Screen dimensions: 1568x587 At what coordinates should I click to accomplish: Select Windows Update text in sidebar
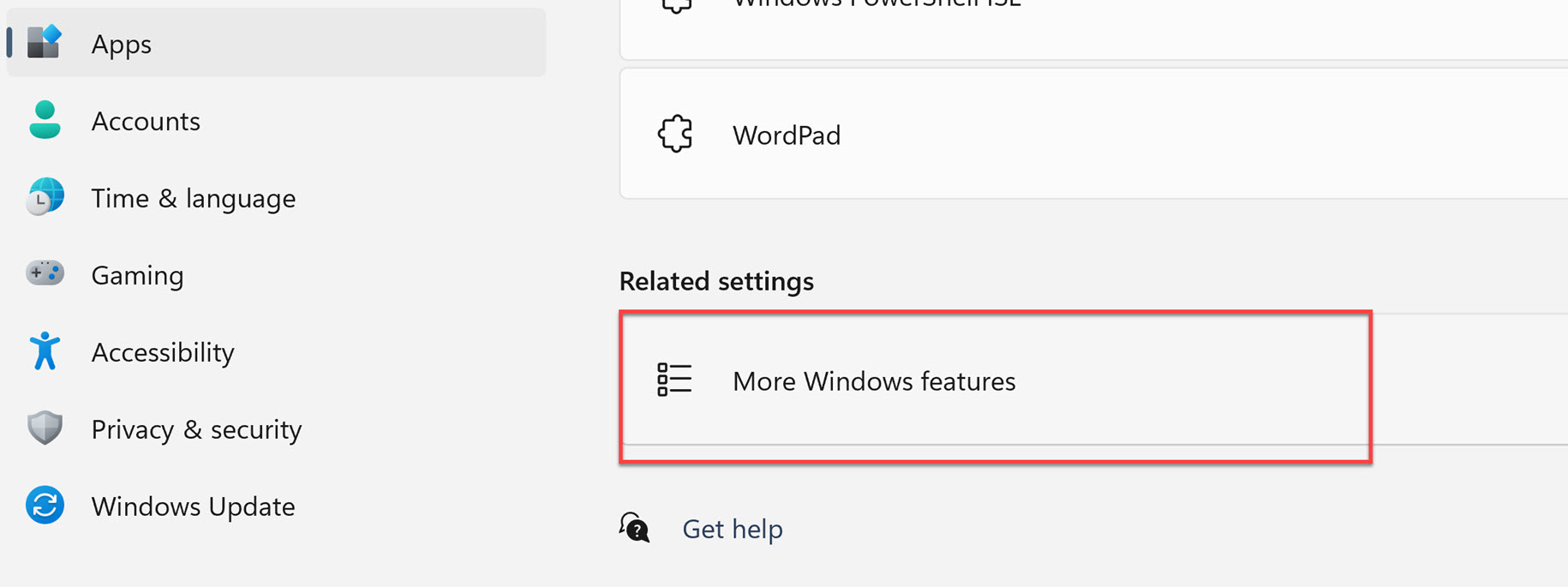193,506
